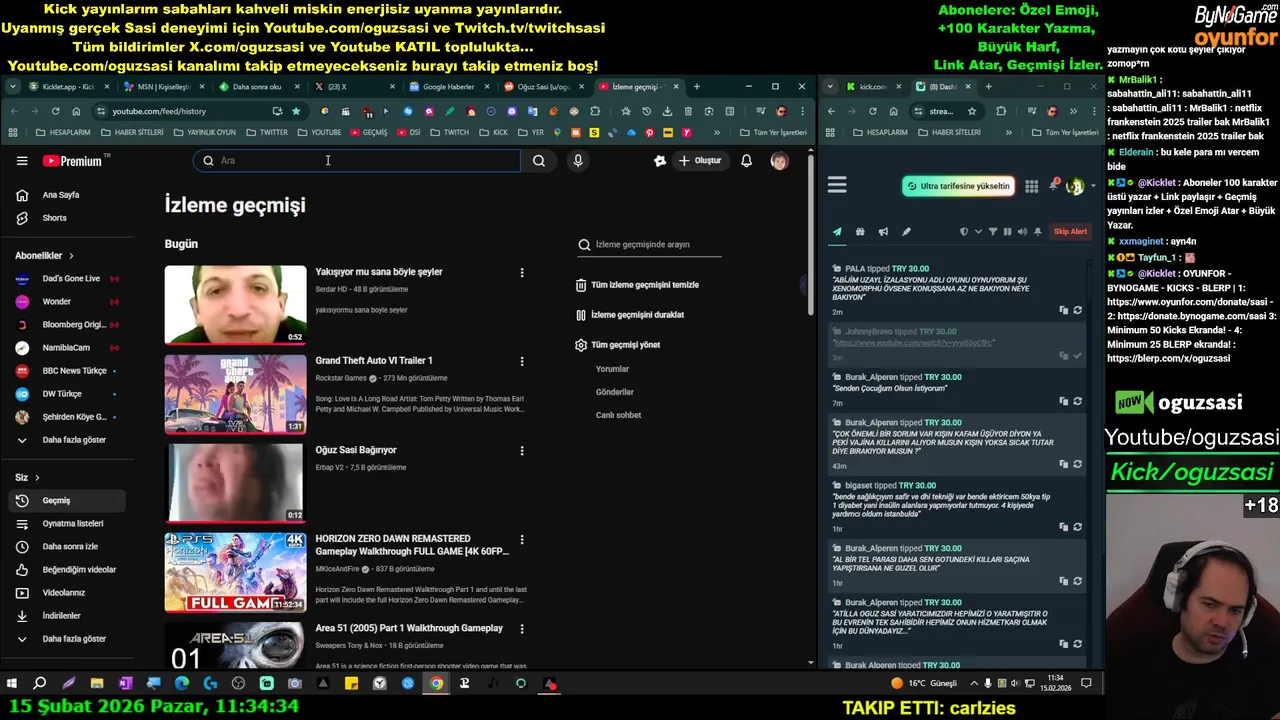Expand the Abonelikler section arrow

pyautogui.click(x=71, y=256)
